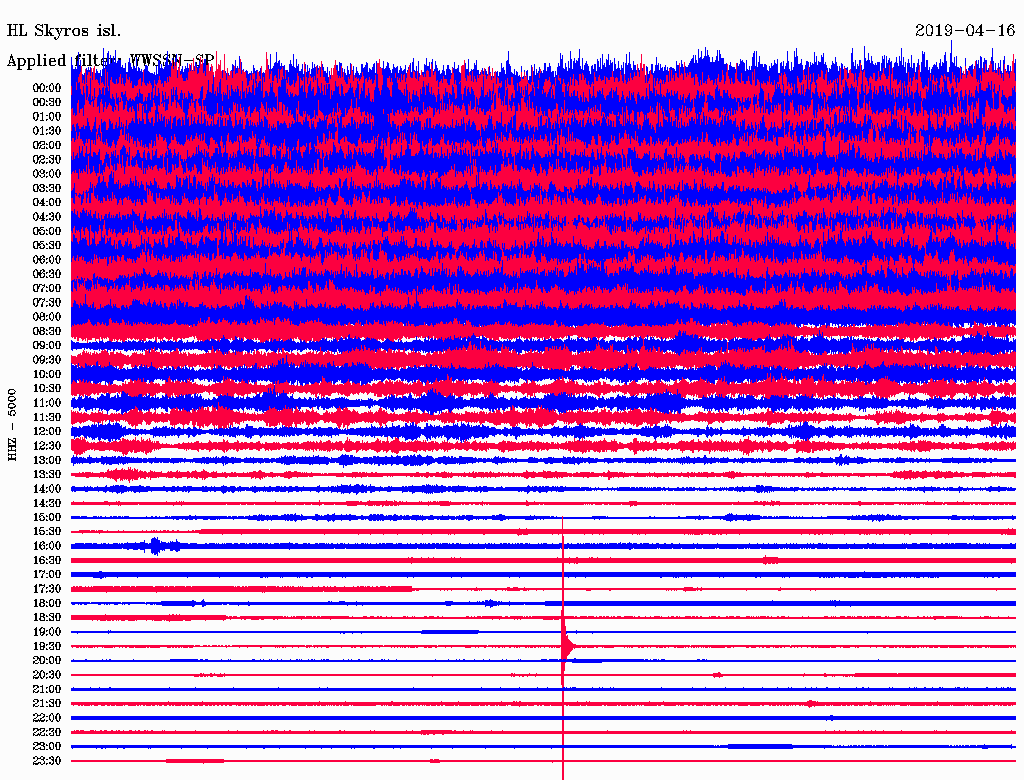Select the 17:30 time label
Viewport: 1024px width, 780px height.
click(47, 589)
